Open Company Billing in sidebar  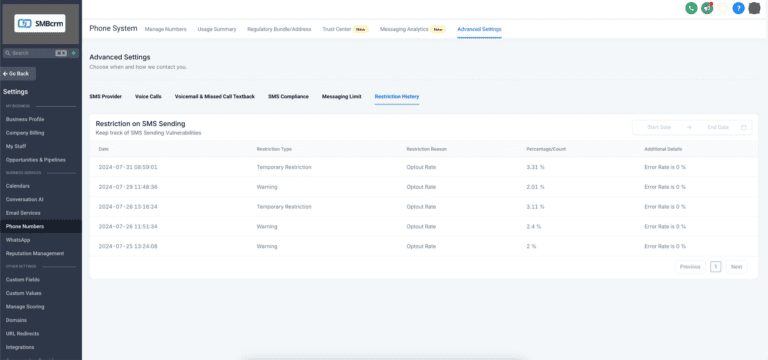25,133
